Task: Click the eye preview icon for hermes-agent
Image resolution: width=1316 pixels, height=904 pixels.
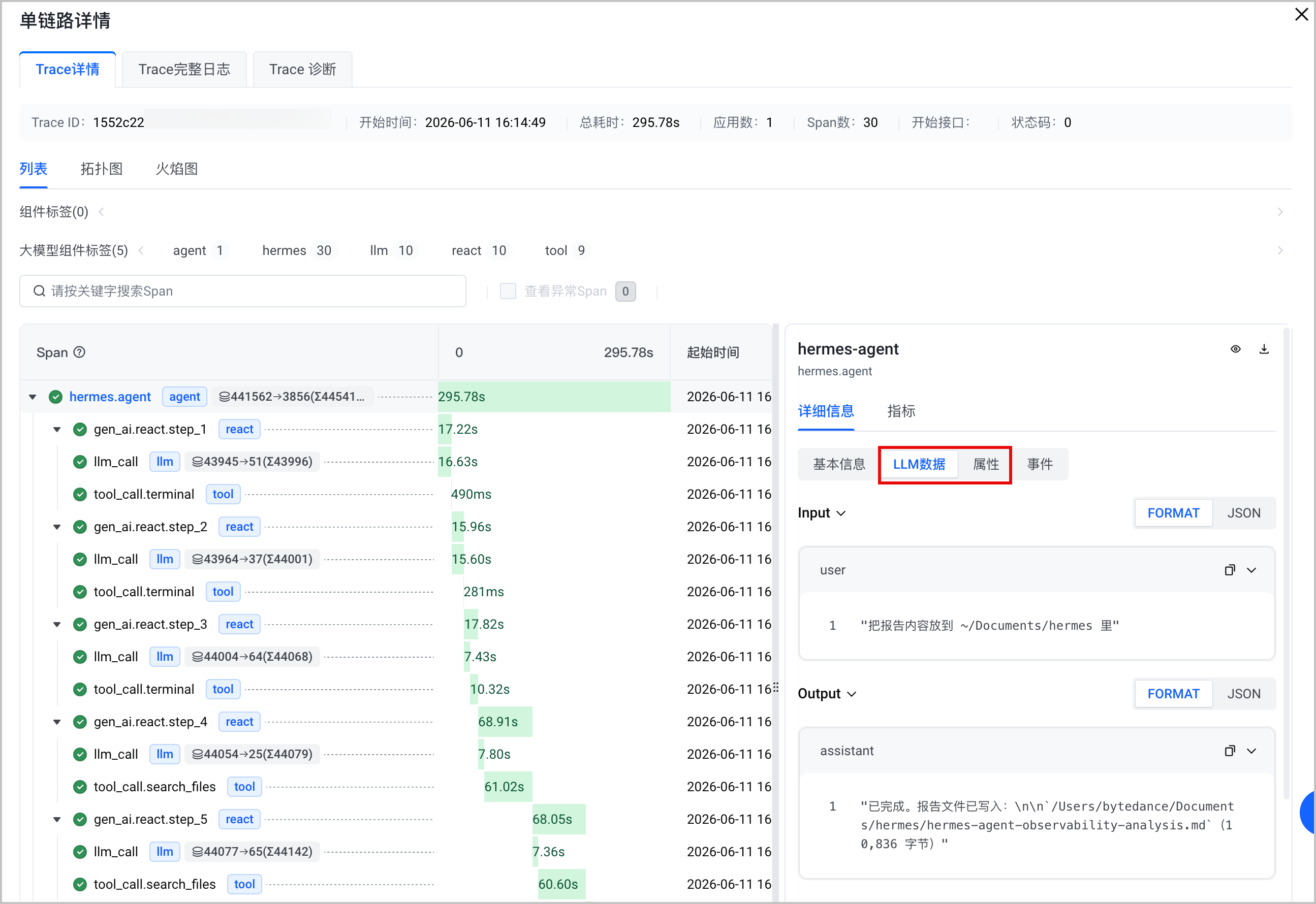Action: 1235,349
